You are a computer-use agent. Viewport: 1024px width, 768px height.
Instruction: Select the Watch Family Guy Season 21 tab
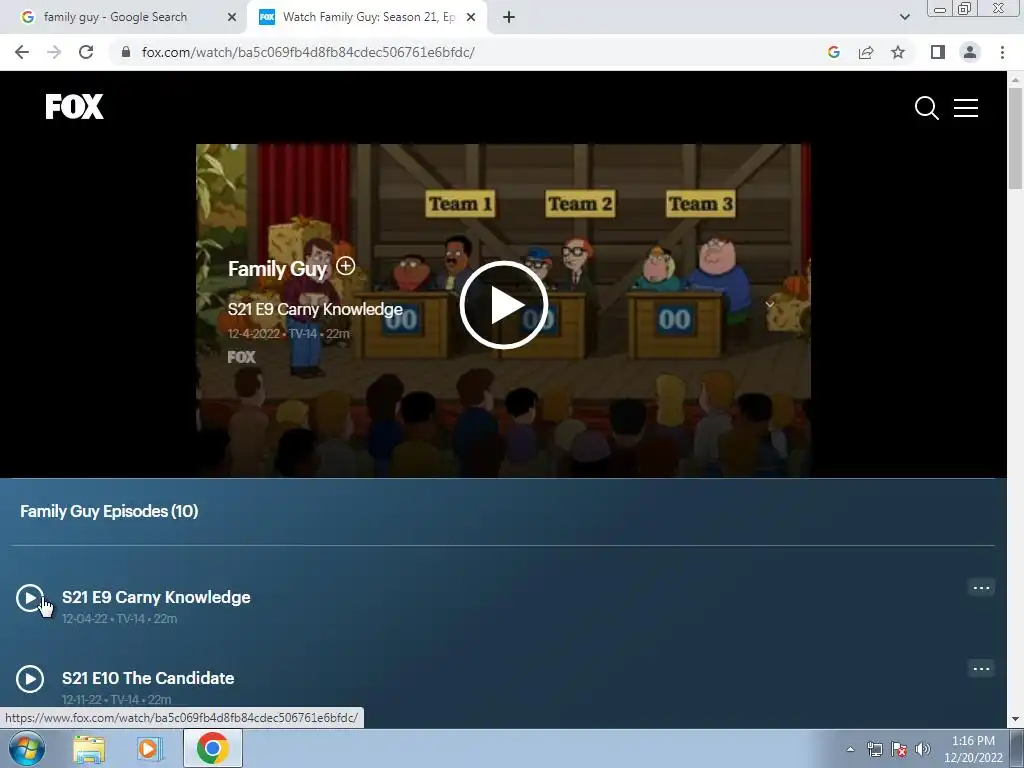point(368,17)
